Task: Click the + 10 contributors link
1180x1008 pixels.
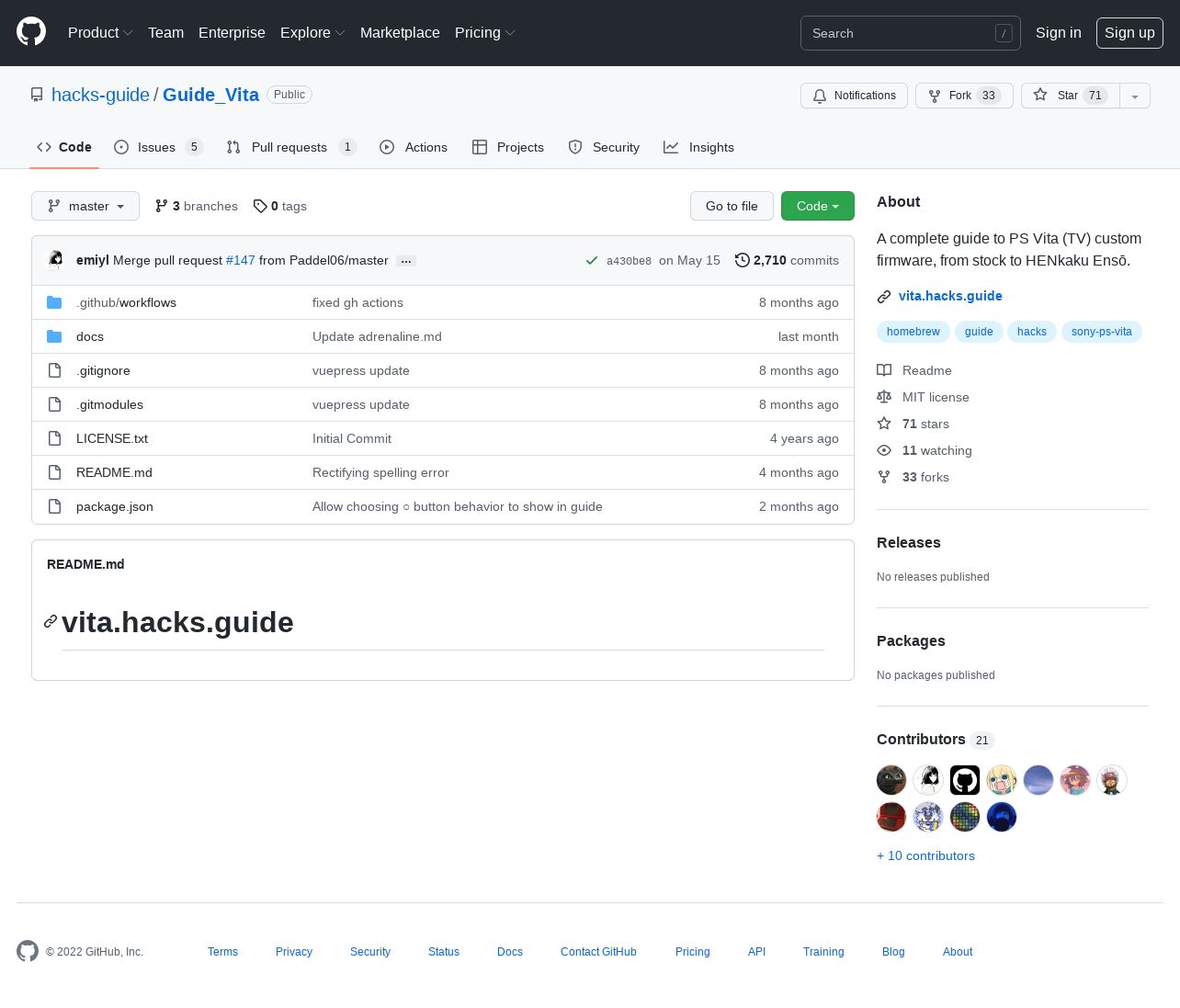Action: pos(925,855)
